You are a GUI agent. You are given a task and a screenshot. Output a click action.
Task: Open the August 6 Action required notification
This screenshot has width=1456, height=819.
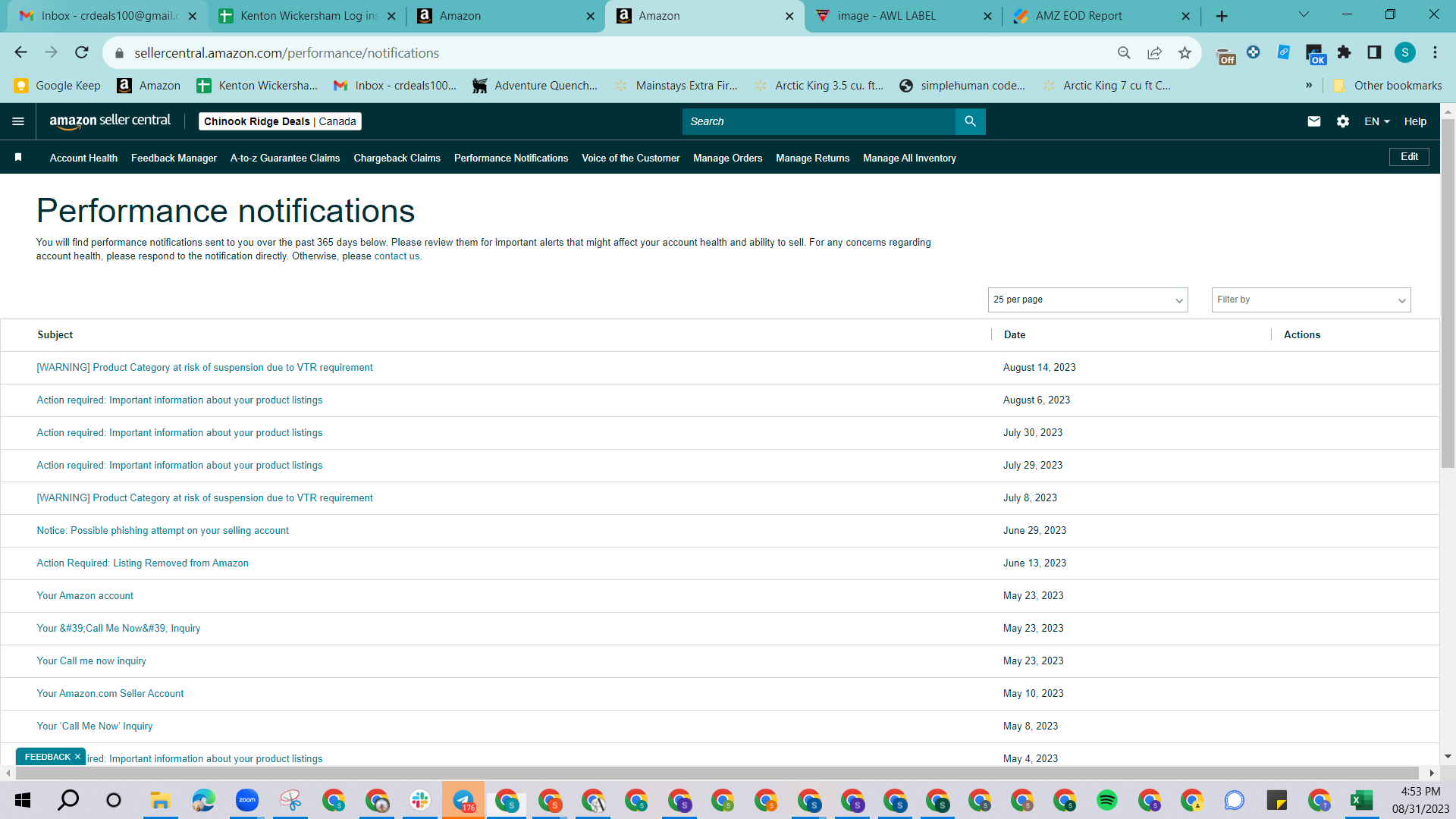pyautogui.click(x=180, y=400)
